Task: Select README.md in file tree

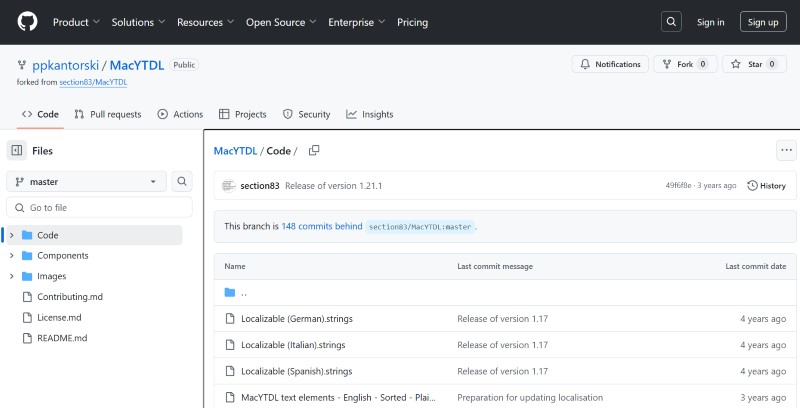Action: click(62, 338)
